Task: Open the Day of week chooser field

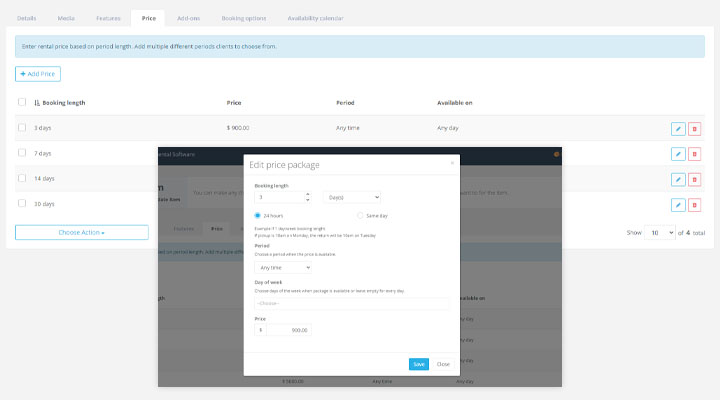Action: 352,303
